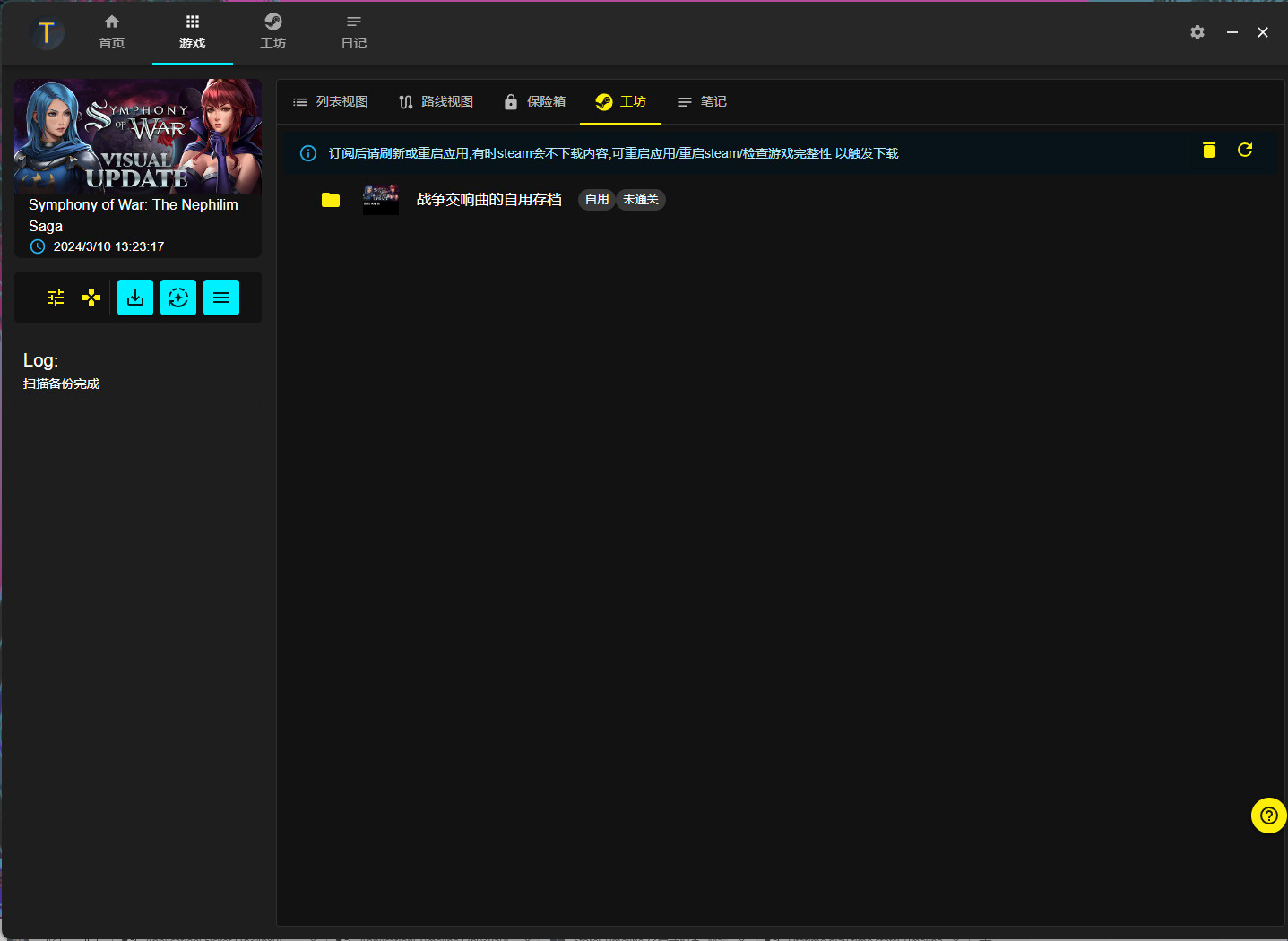
Task: Click the Symphony of War cover art
Action: pos(137,136)
